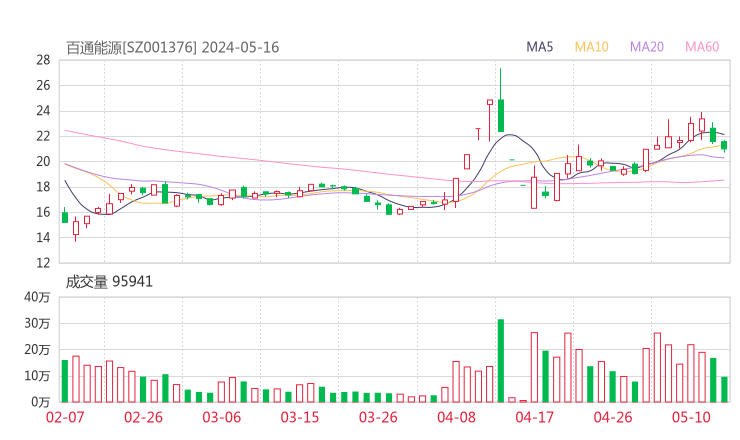This screenshot has width=740, height=440.
Task: Click the price axis value 26
Action: pyautogui.click(x=43, y=85)
